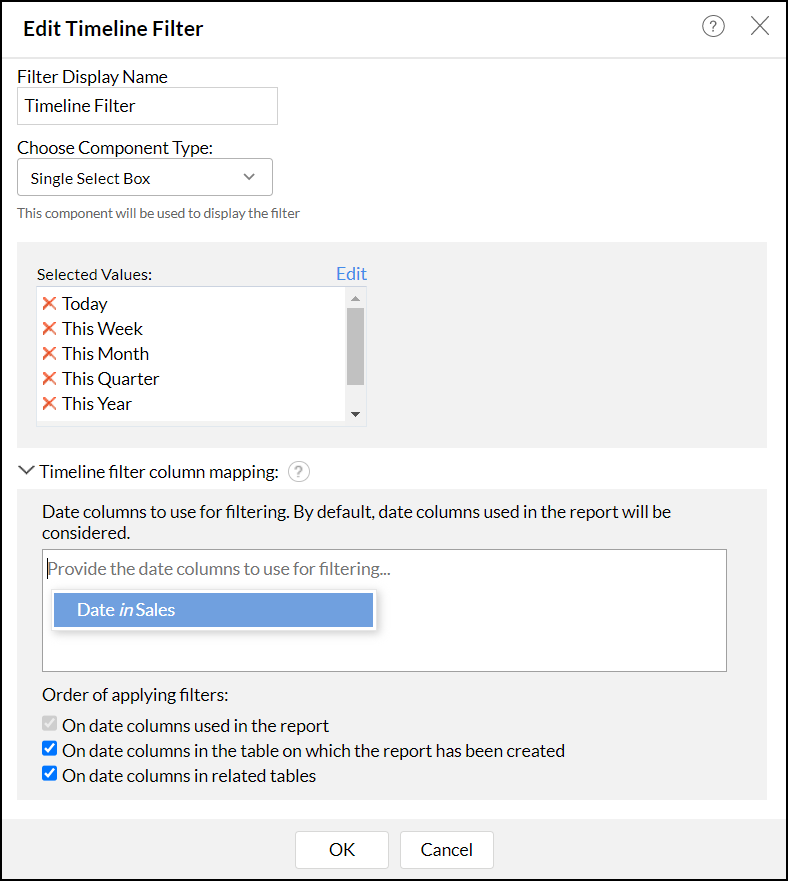Uncheck date columns in the report's table
Screen dimensions: 788x881
[50, 749]
